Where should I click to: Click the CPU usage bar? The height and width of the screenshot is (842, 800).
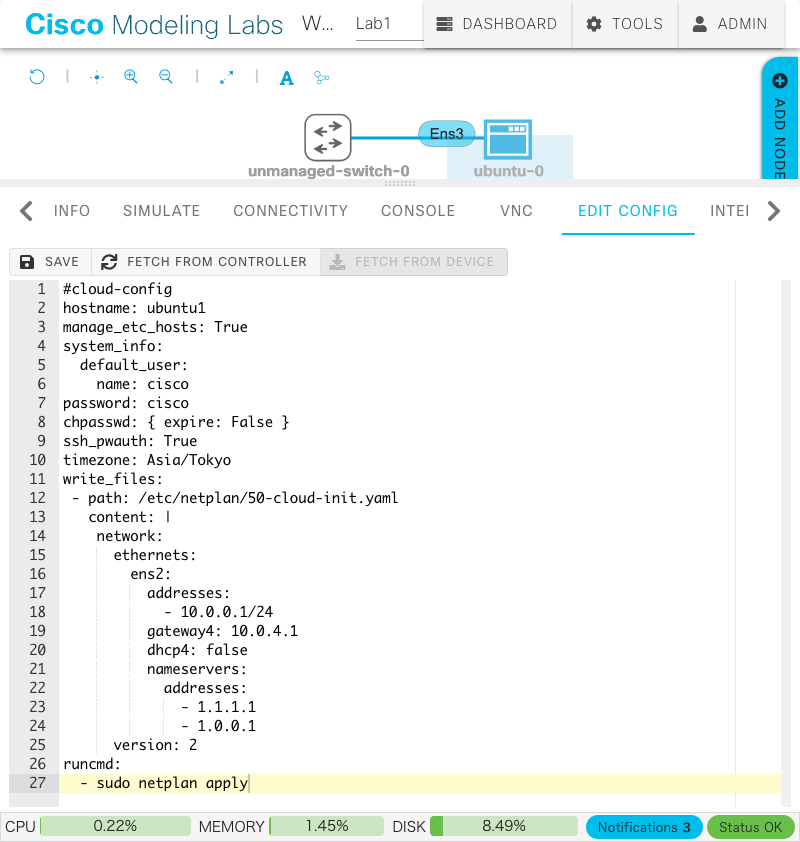pos(115,826)
